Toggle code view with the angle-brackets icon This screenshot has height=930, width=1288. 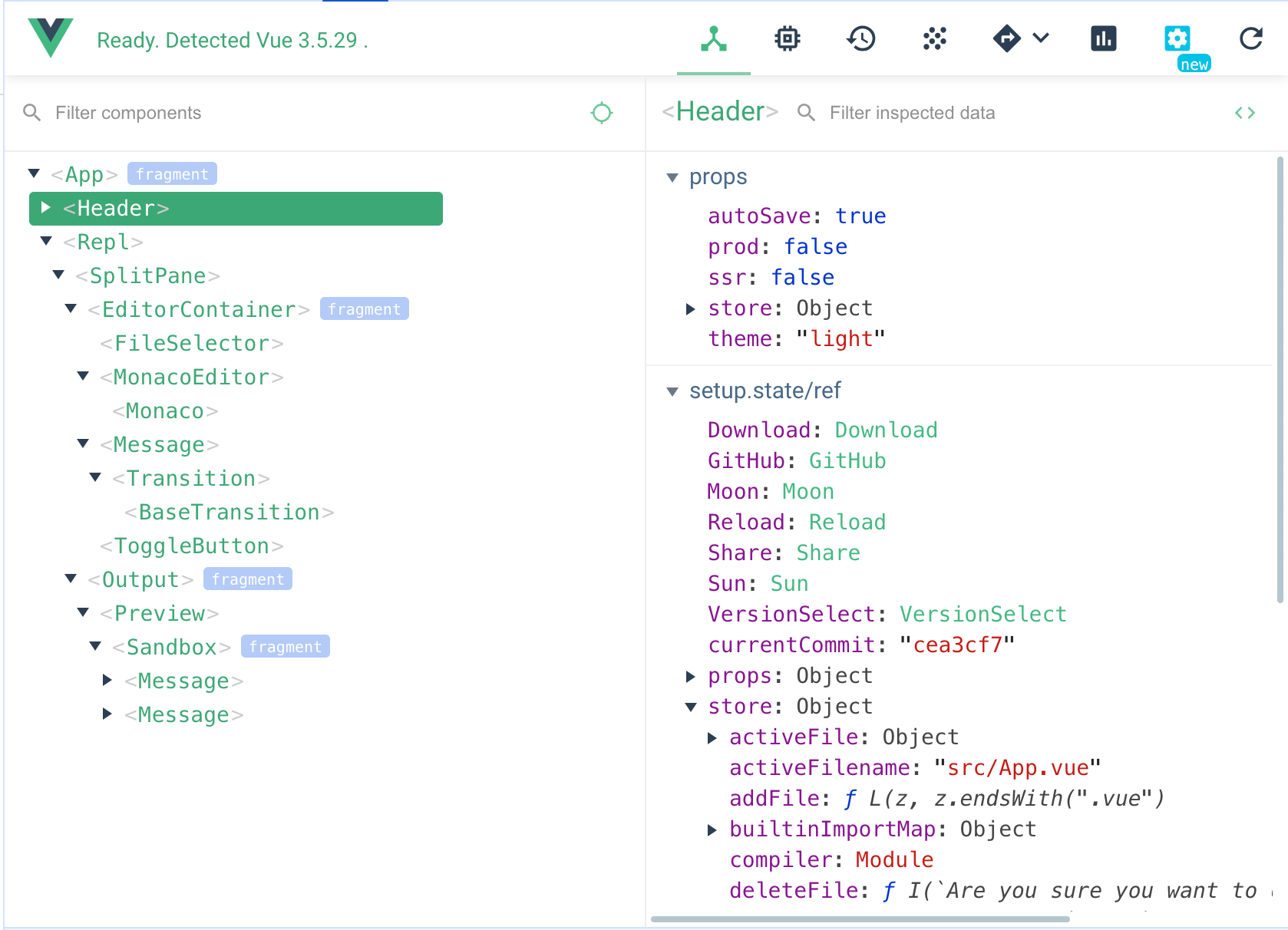(x=1246, y=112)
